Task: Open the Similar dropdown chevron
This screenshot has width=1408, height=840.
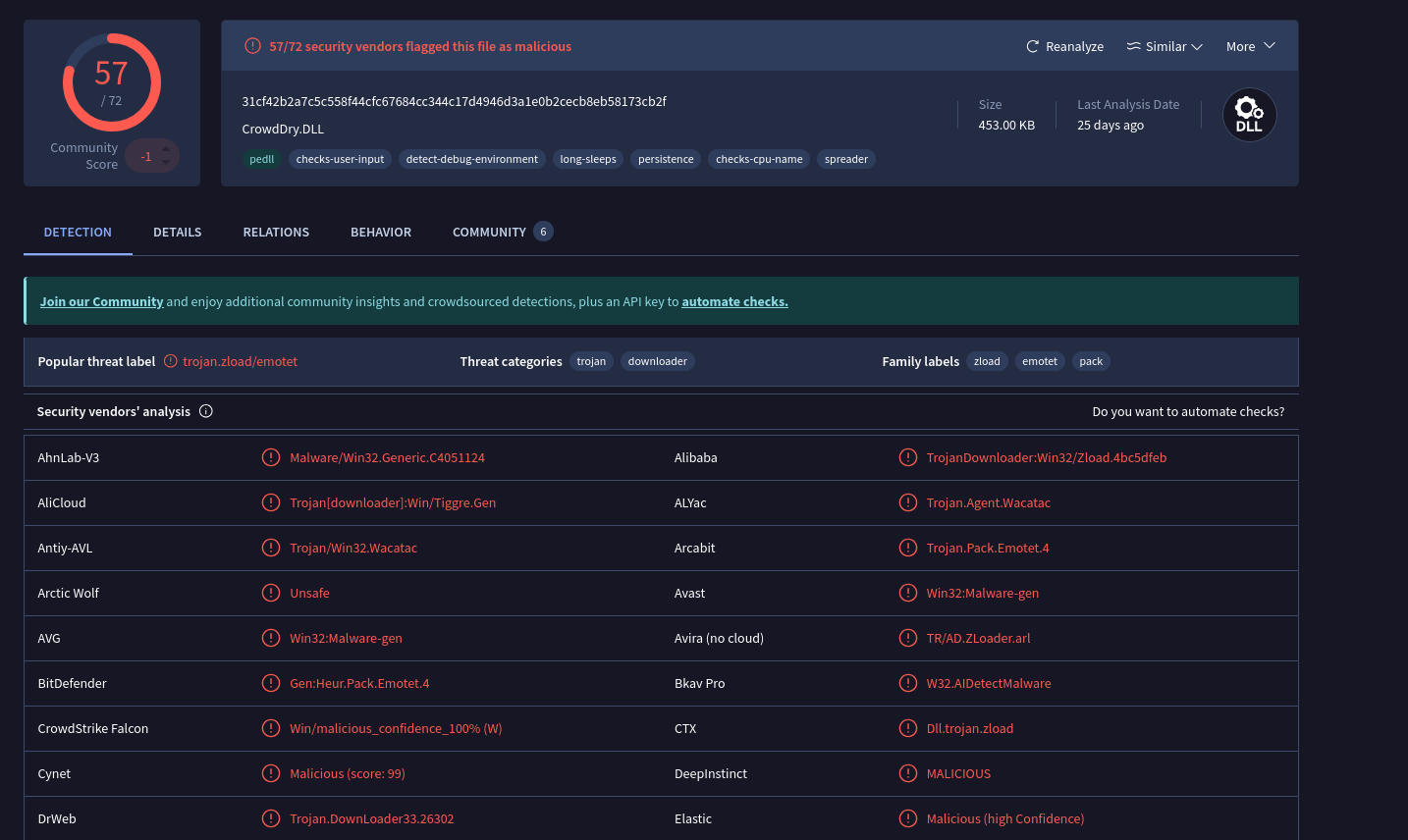Action: (x=1197, y=47)
